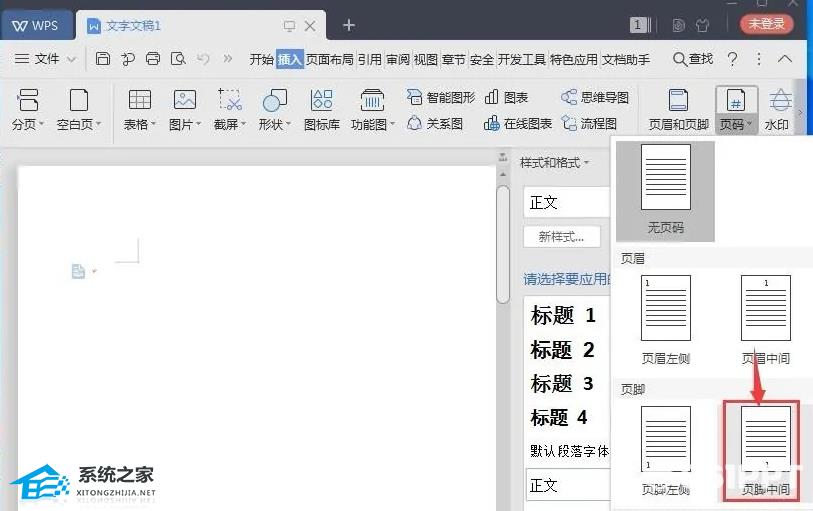The width and height of the screenshot is (813, 511).
Task: Click the skin shirt icon in title bar
Action: 703,25
